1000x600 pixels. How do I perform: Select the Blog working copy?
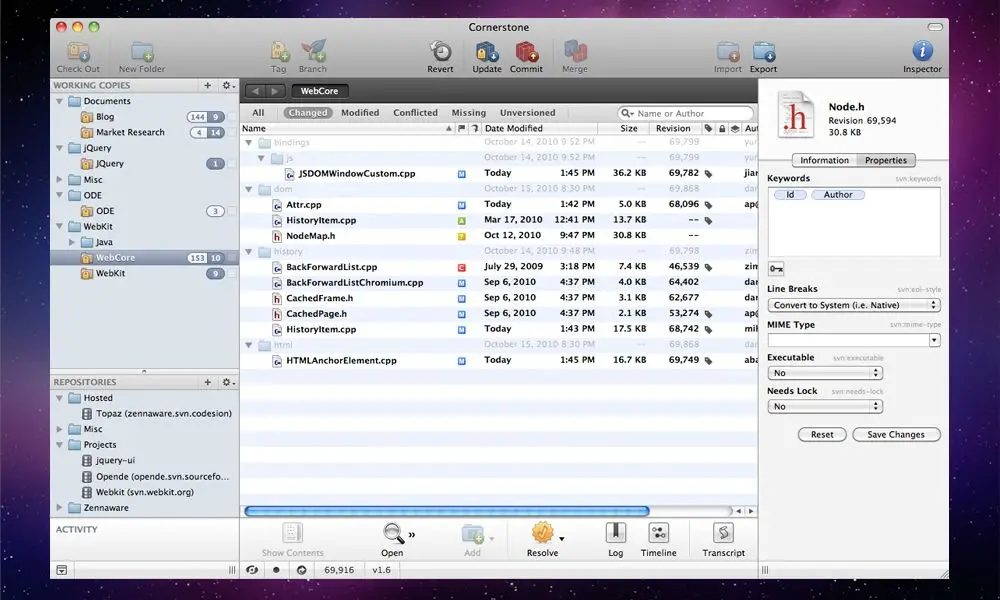(143, 117)
